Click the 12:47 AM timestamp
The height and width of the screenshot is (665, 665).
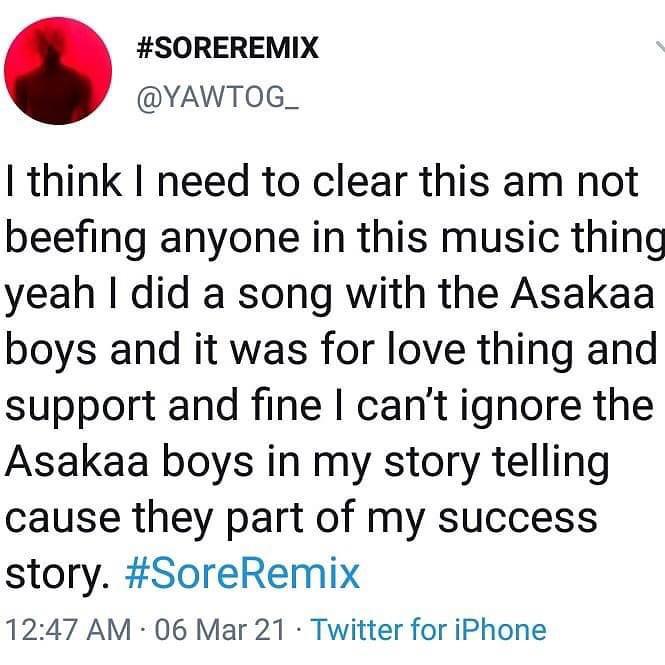coord(69,630)
